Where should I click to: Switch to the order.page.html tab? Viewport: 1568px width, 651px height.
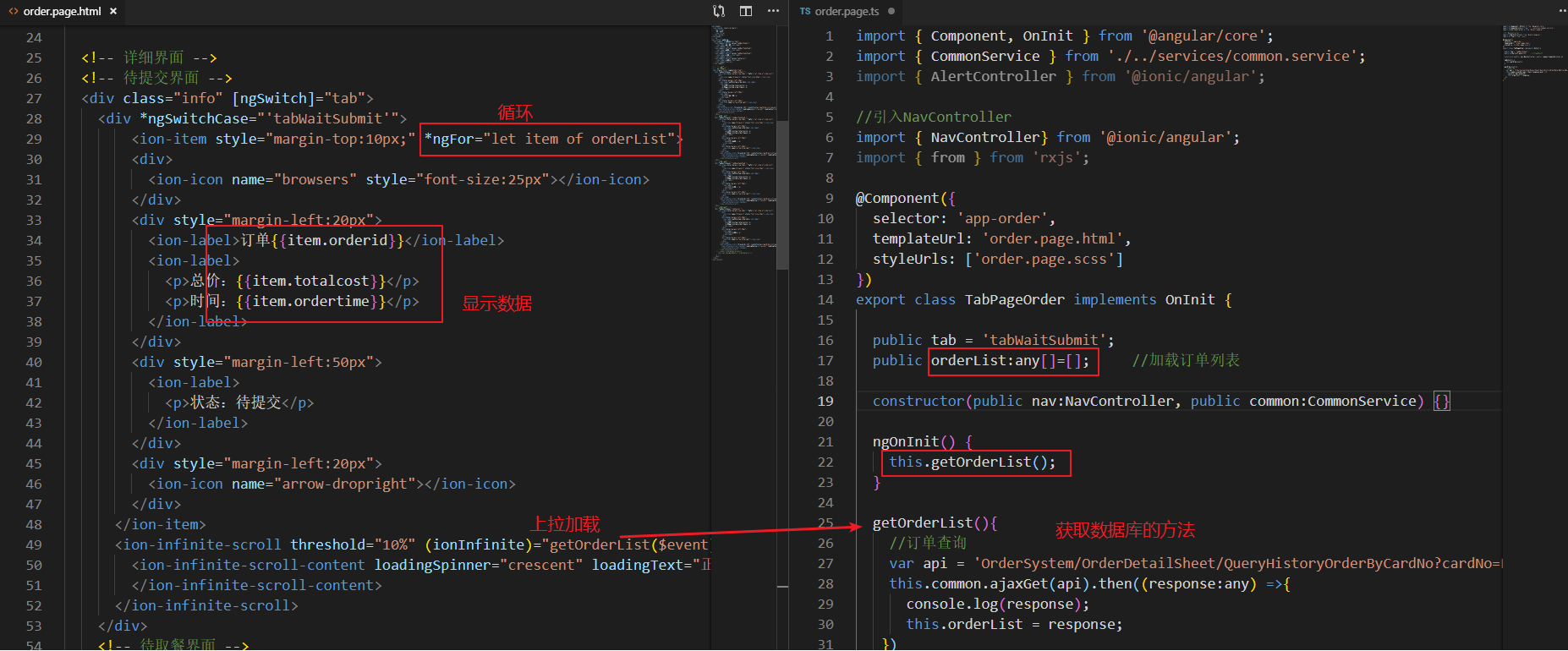pos(62,11)
